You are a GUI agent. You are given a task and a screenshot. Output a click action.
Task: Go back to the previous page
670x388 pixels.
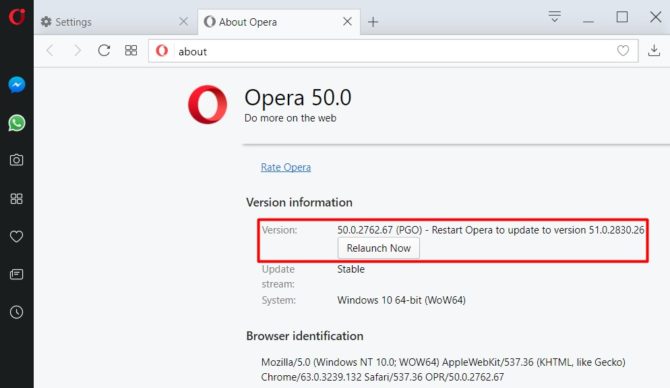tap(50, 50)
